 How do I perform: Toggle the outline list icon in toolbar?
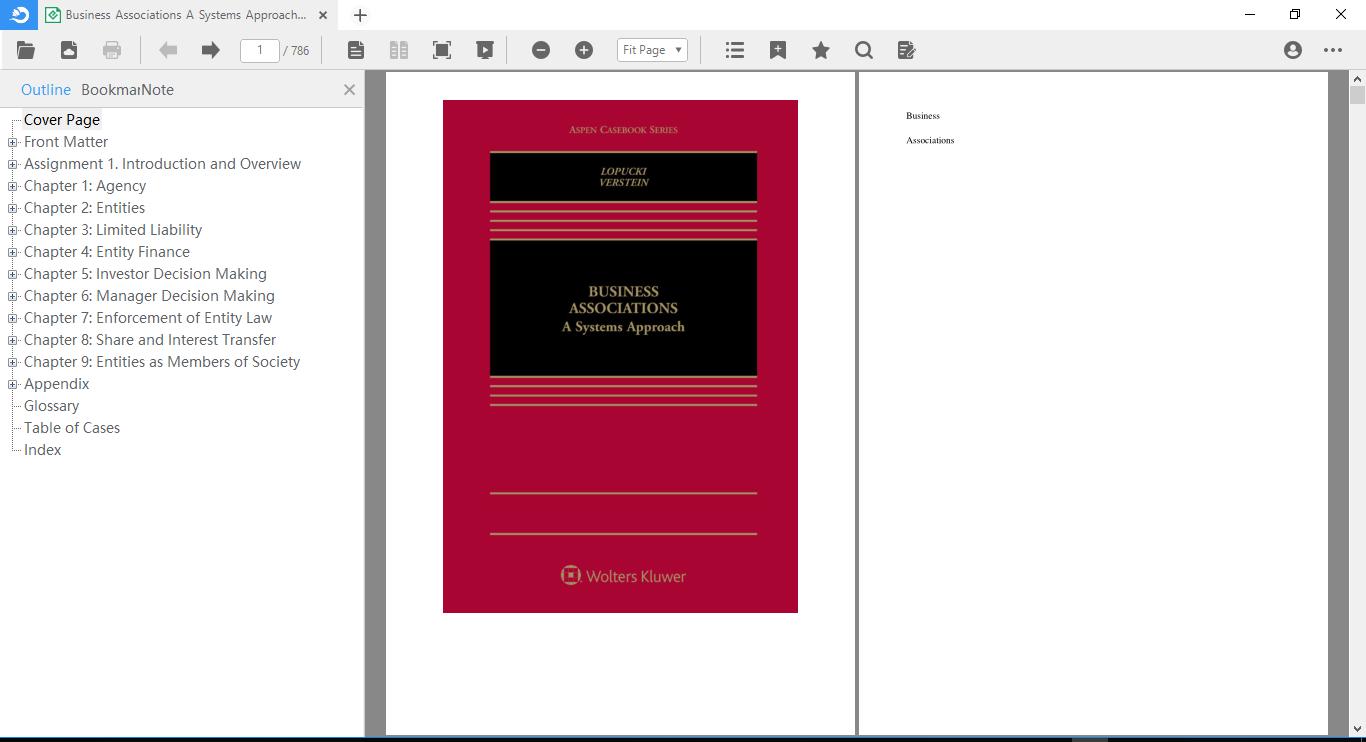point(735,50)
